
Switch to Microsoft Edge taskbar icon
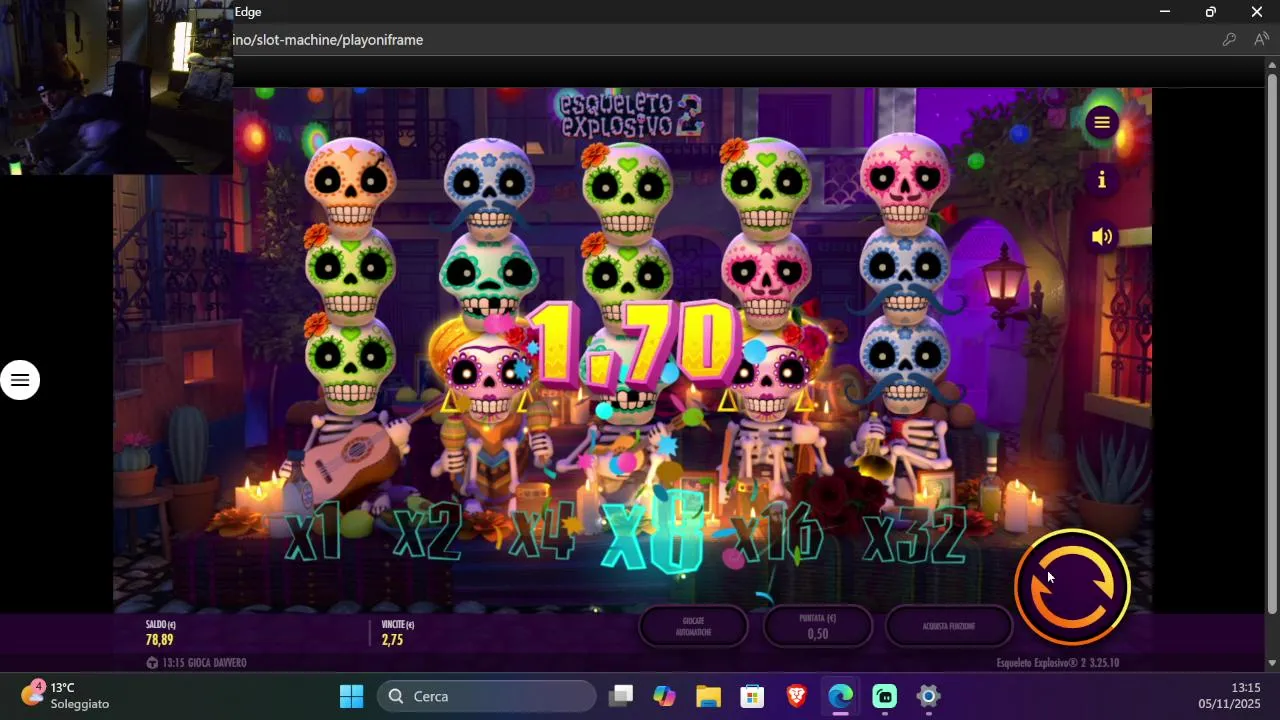tap(841, 696)
